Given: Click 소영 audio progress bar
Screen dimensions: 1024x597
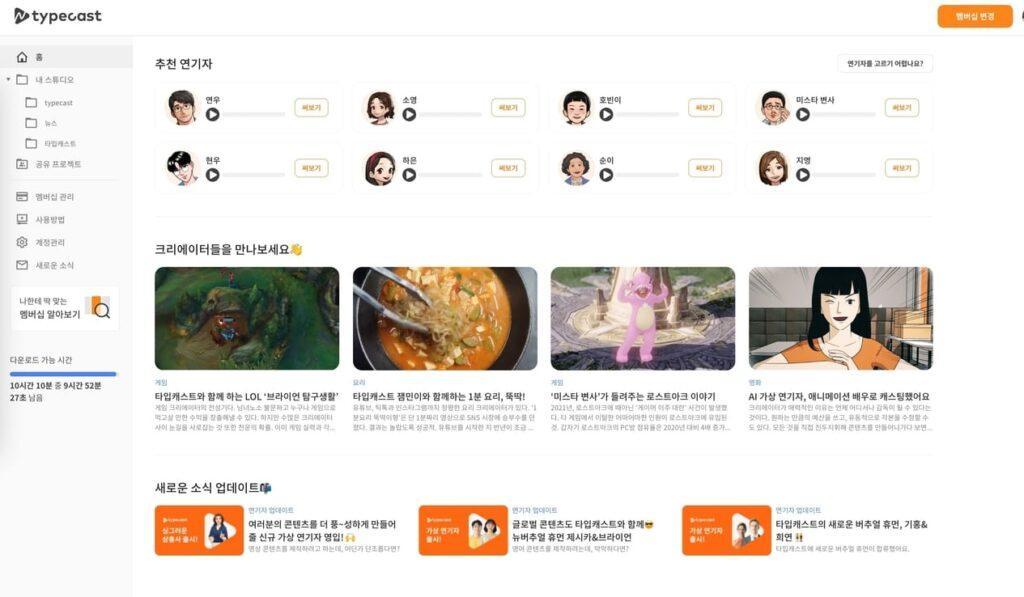Looking at the screenshot, I should [450, 115].
